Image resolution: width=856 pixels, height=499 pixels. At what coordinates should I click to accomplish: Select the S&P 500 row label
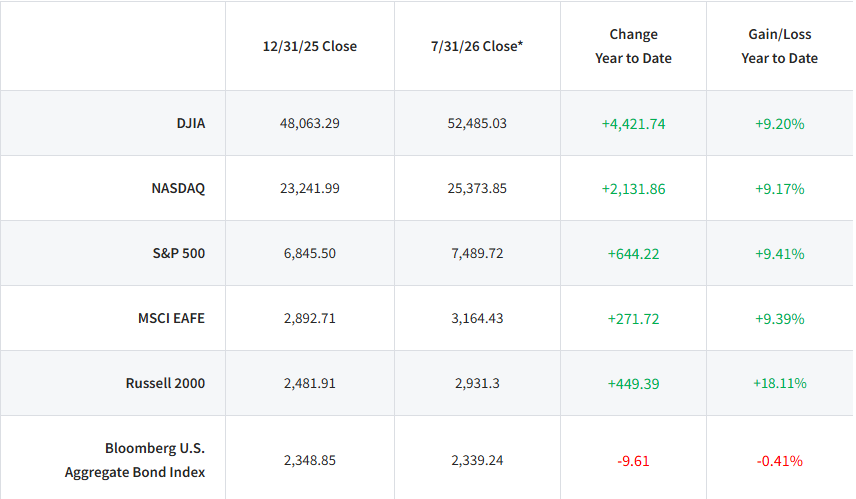click(179, 253)
